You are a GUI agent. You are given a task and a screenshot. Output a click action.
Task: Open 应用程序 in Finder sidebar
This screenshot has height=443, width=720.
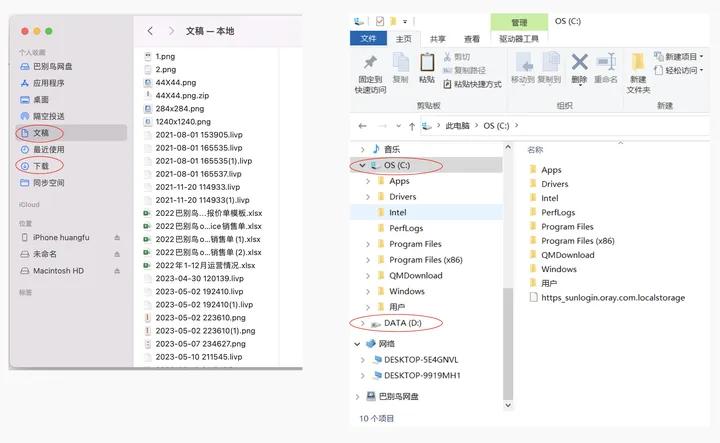point(42,83)
